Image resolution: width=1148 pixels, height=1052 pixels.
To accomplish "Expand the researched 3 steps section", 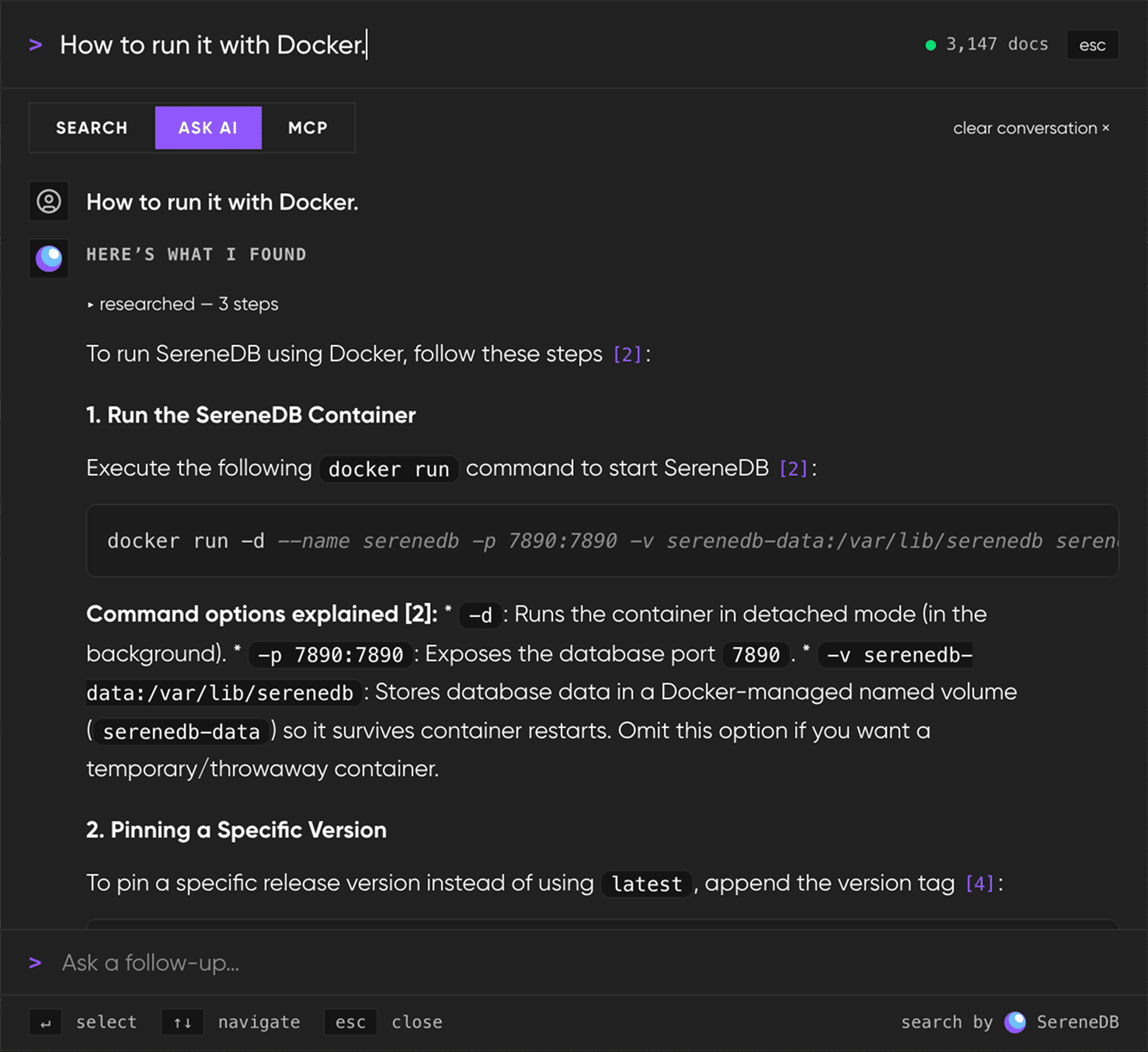I will click(x=183, y=304).
